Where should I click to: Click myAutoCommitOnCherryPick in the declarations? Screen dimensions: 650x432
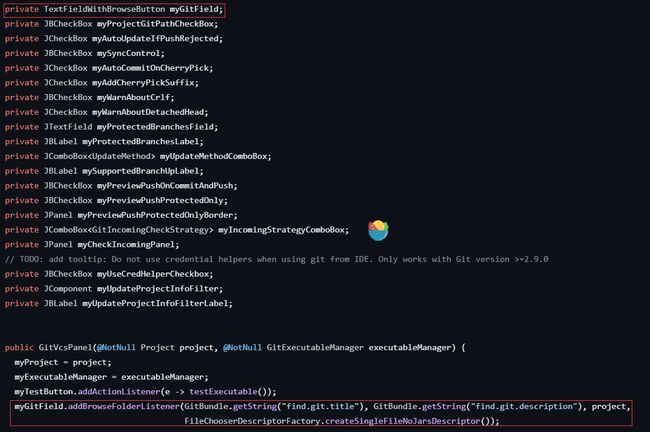(x=150, y=68)
